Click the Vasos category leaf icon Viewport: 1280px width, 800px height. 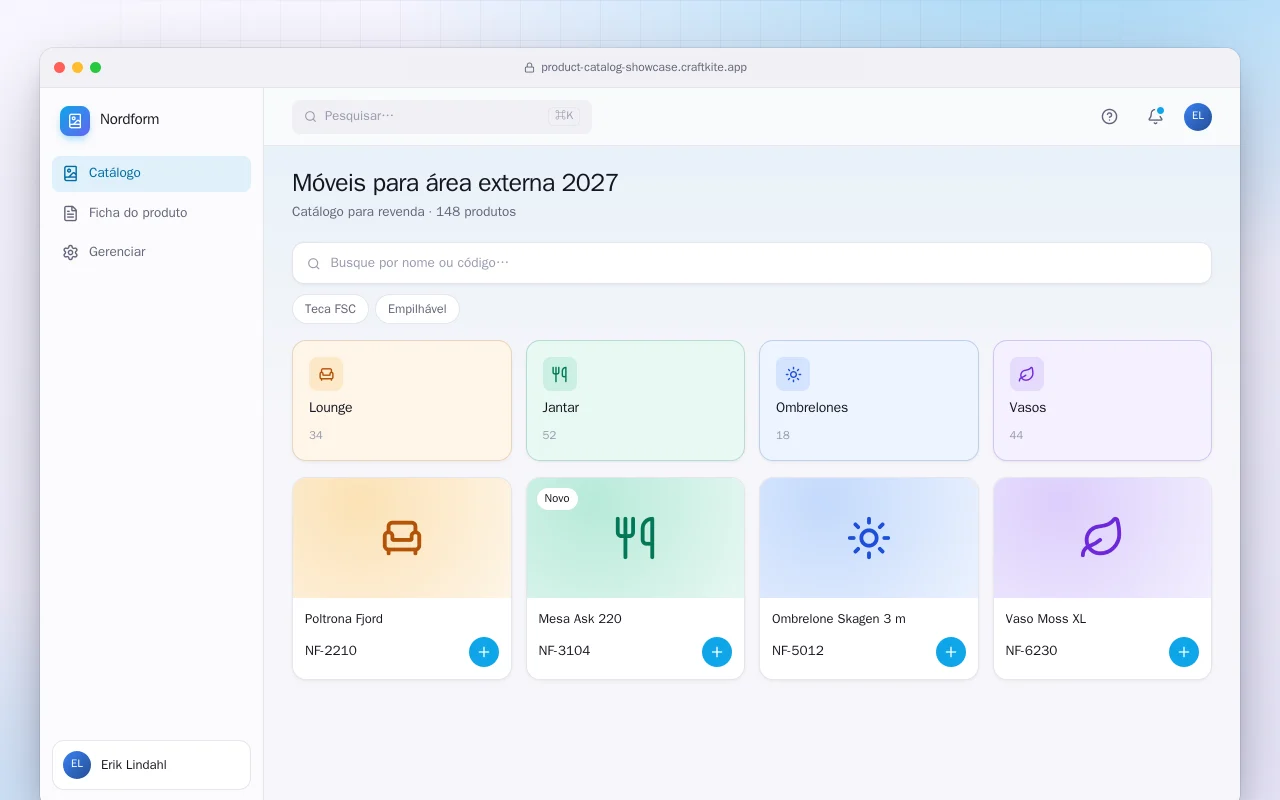point(1027,374)
